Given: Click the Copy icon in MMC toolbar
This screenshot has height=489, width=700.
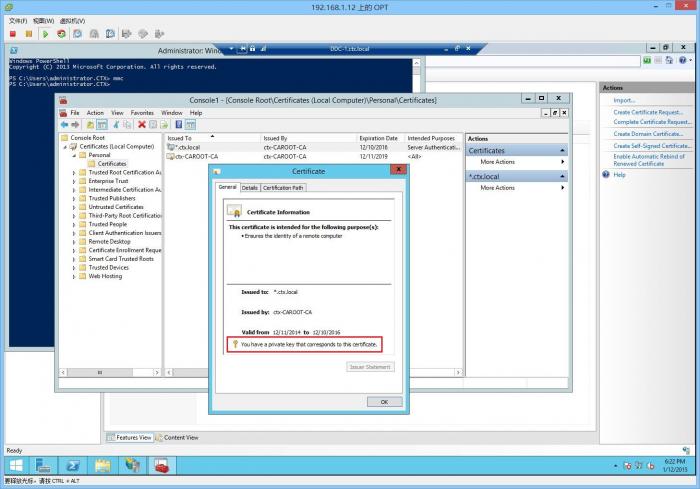Looking at the screenshot, I should coord(127,125).
